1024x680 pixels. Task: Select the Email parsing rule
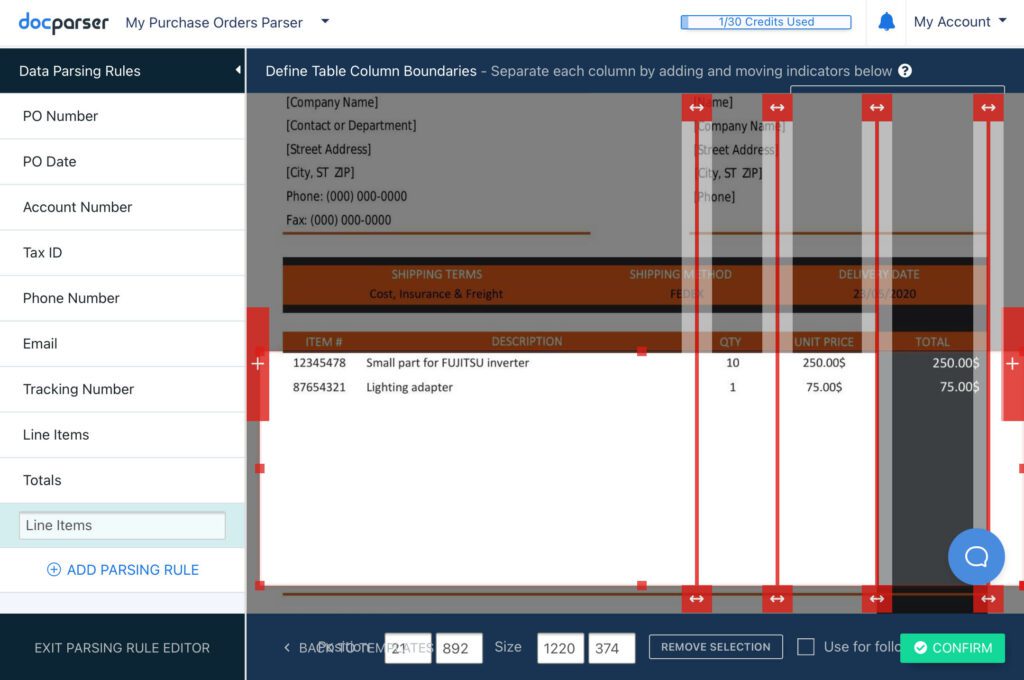click(123, 344)
